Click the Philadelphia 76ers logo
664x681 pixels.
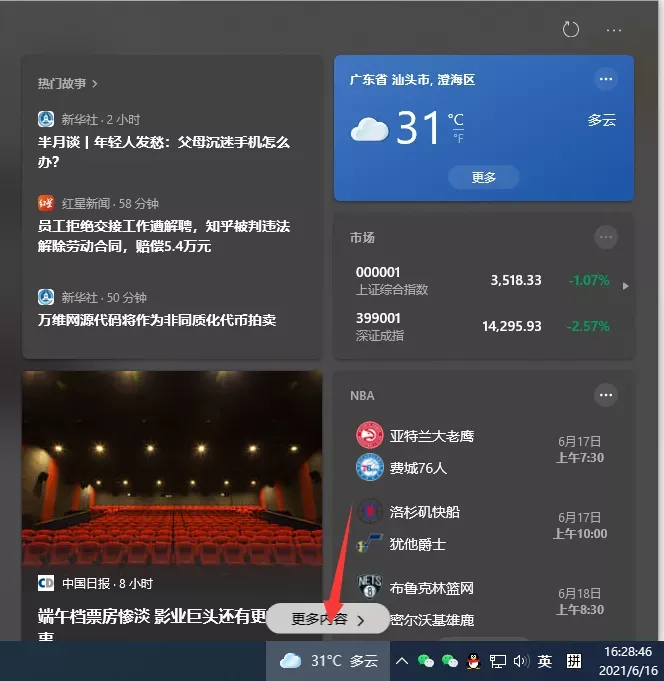point(370,467)
